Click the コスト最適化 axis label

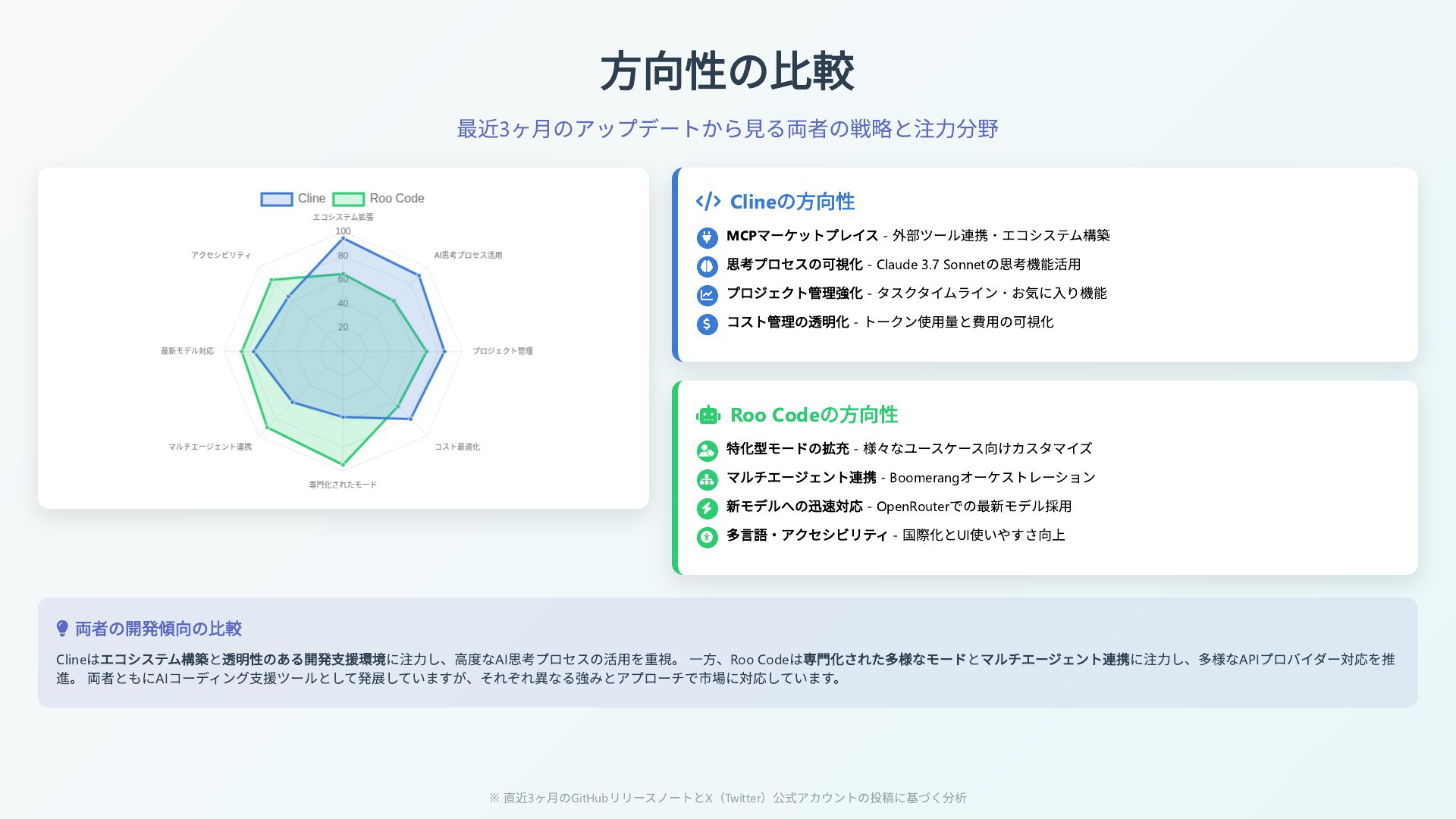457,447
